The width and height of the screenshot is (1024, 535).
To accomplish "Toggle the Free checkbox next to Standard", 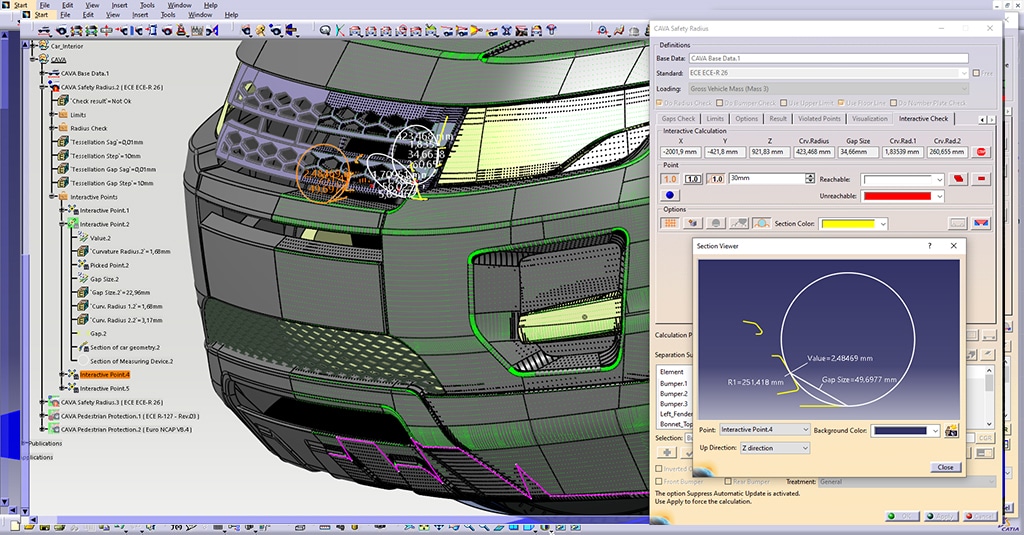I will click(x=976, y=73).
